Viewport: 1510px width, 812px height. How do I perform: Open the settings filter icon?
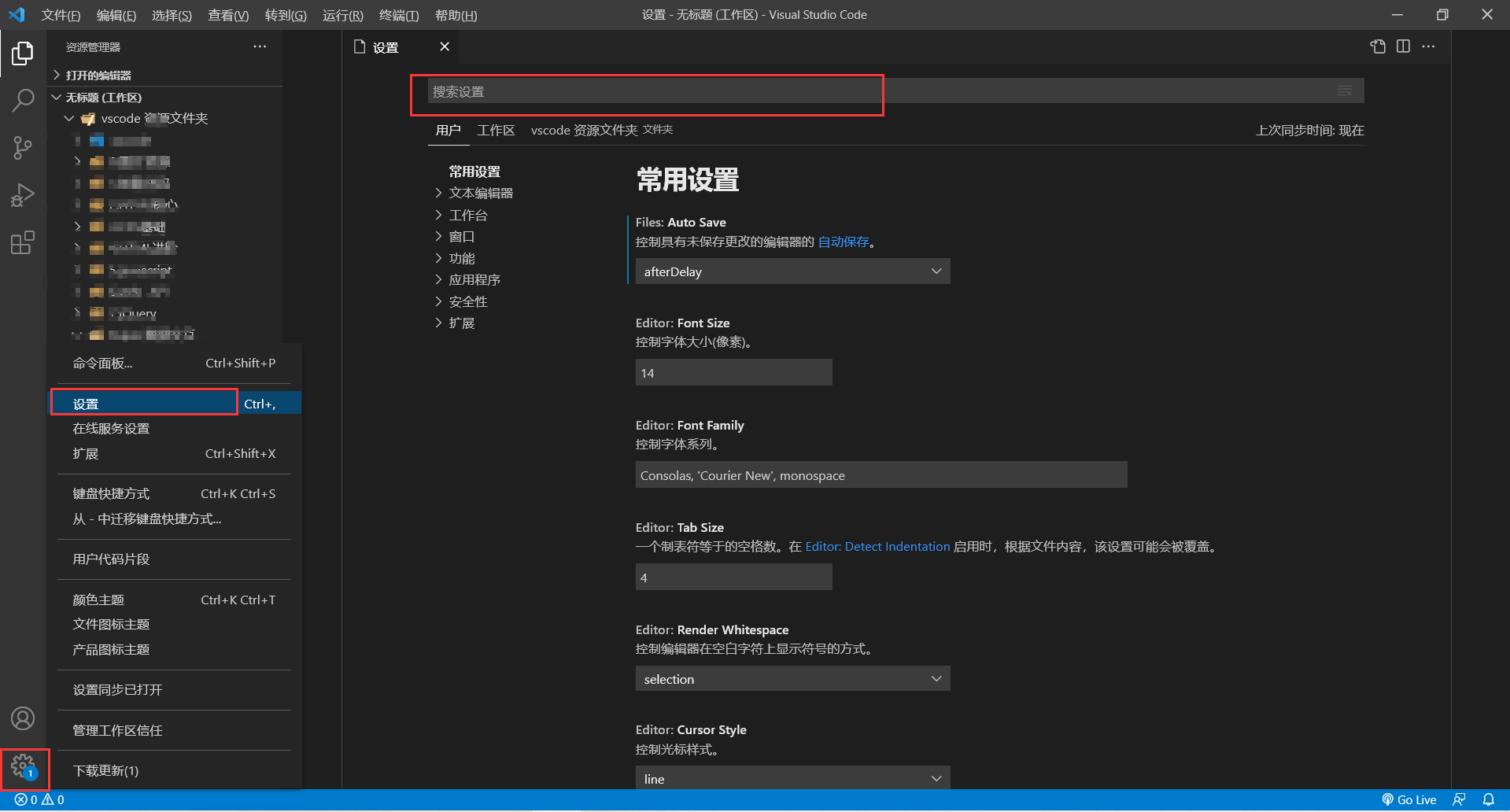coord(1343,90)
